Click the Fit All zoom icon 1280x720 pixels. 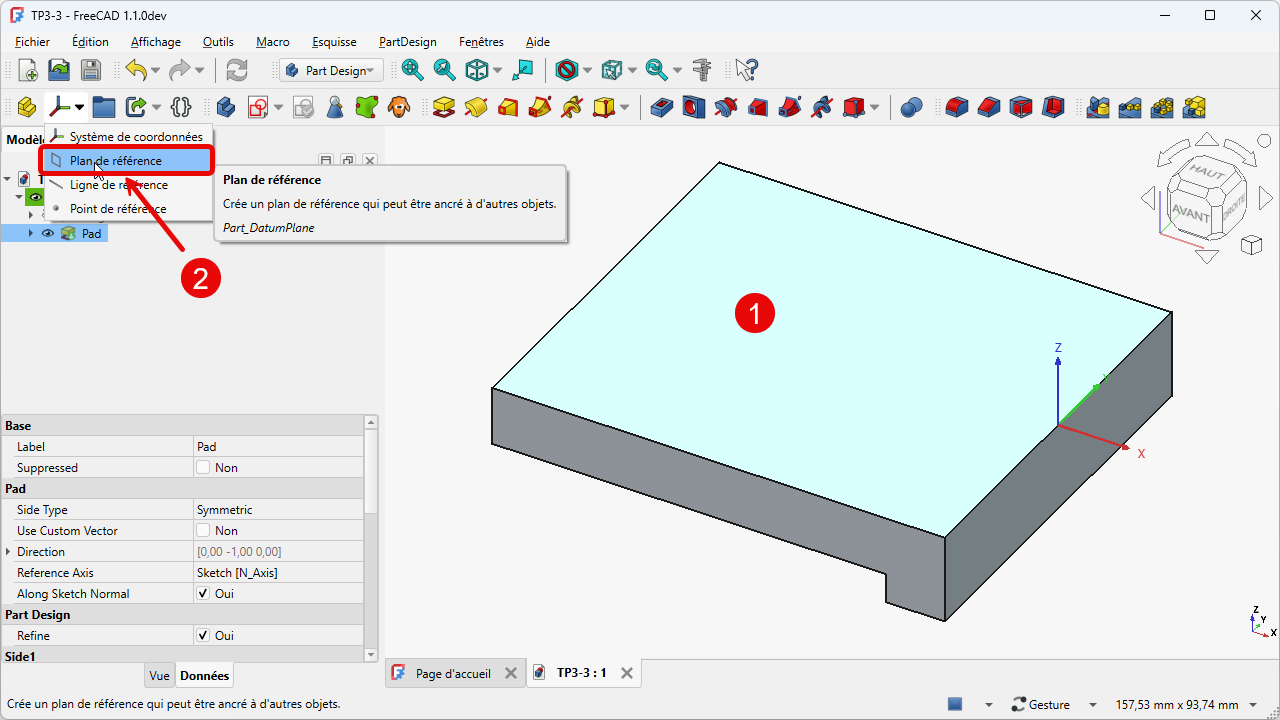pyautogui.click(x=412, y=70)
